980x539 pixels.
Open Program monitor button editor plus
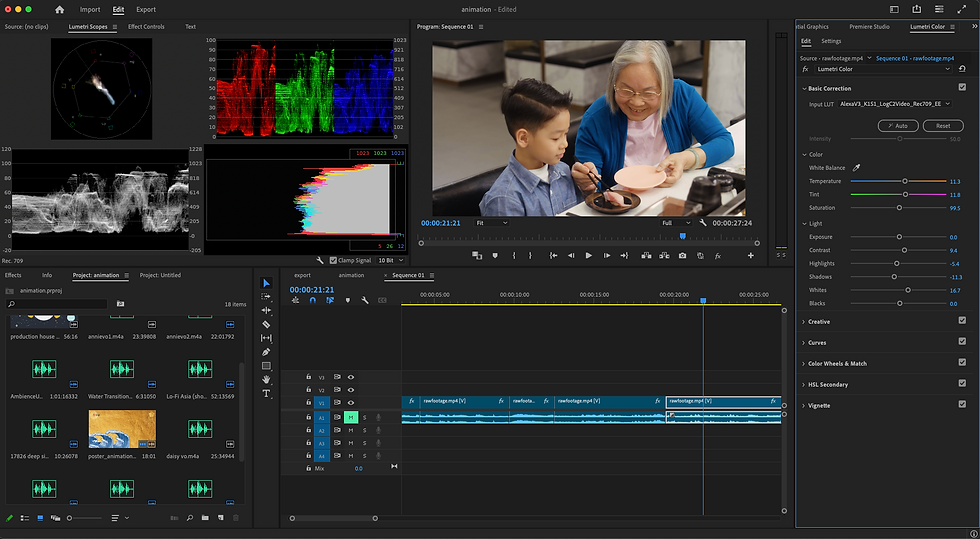(751, 256)
